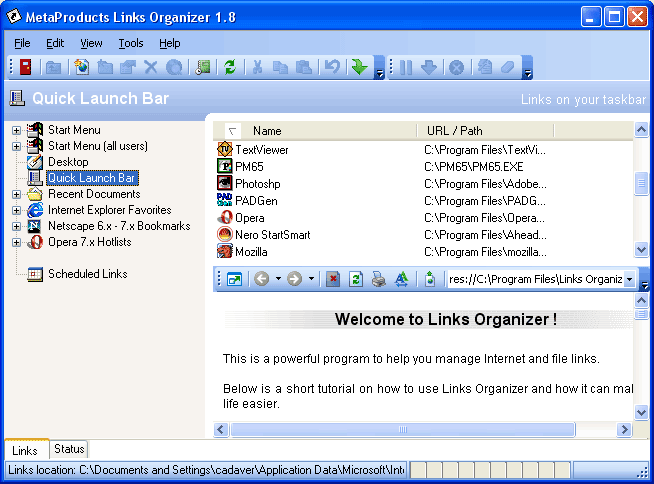Click browser Stop page icon with red X
654x484 pixels.
tap(333, 279)
